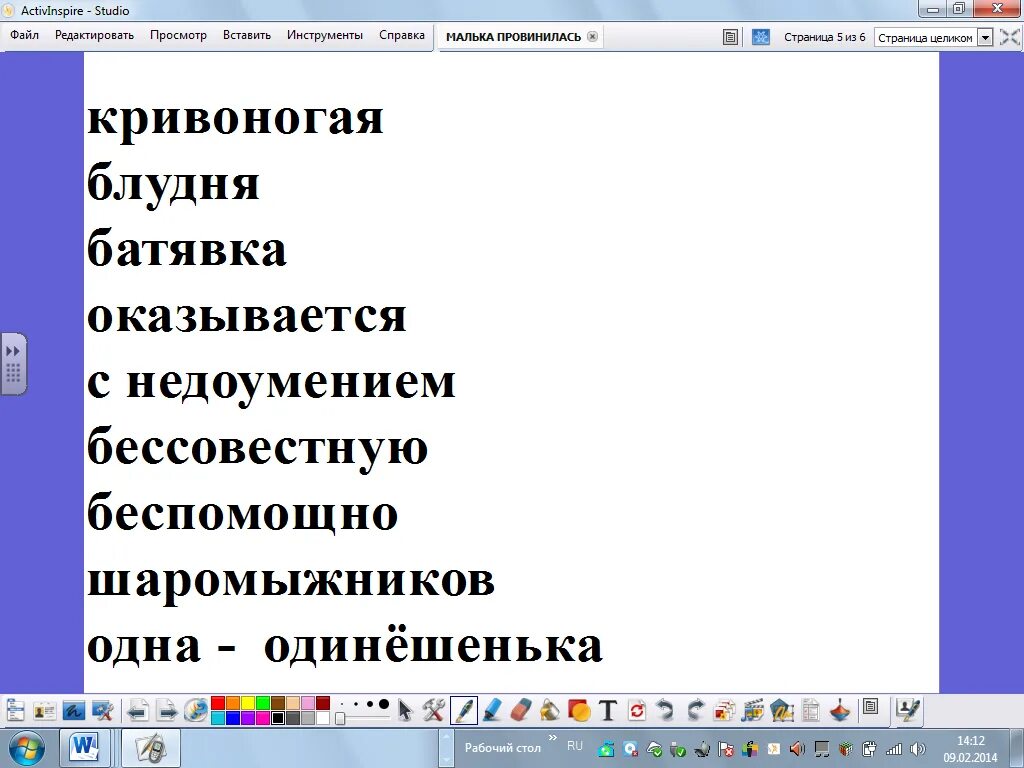1024x768 pixels.
Task: Click the page-zoom combo box text
Action: click(925, 37)
